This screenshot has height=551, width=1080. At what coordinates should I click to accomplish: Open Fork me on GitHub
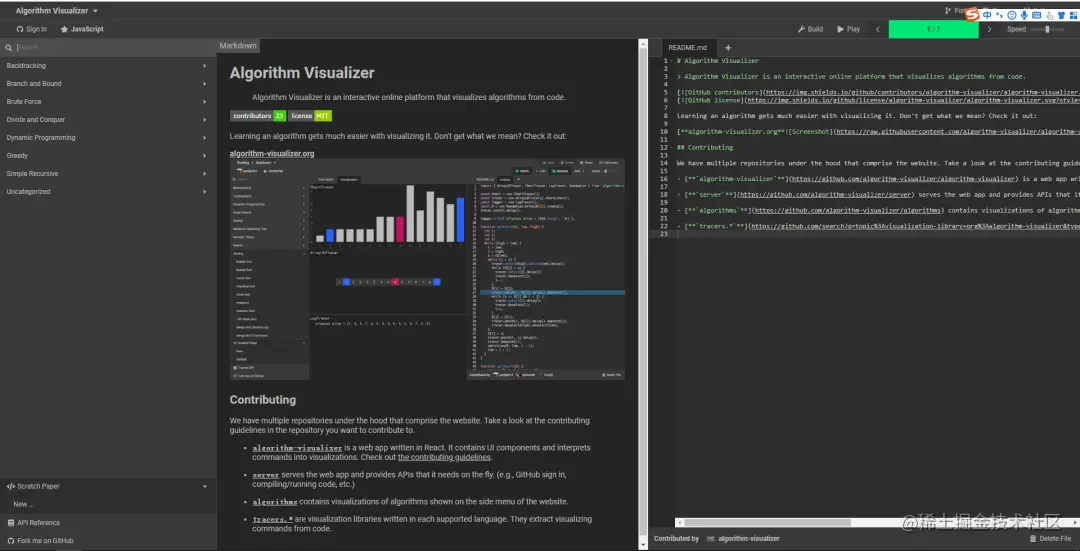pos(108,541)
